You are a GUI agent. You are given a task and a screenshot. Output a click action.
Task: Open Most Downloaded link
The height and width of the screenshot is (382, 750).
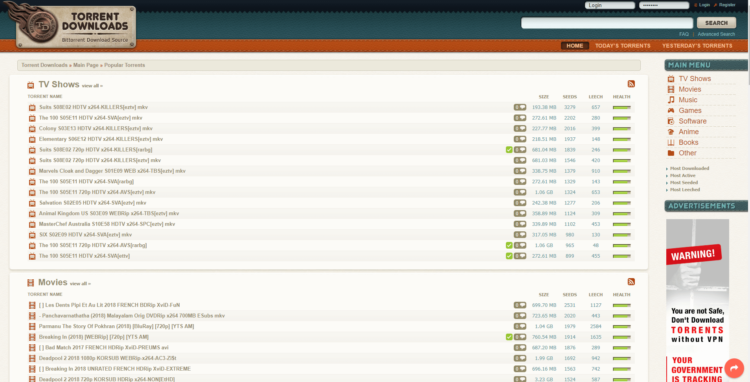(689, 168)
